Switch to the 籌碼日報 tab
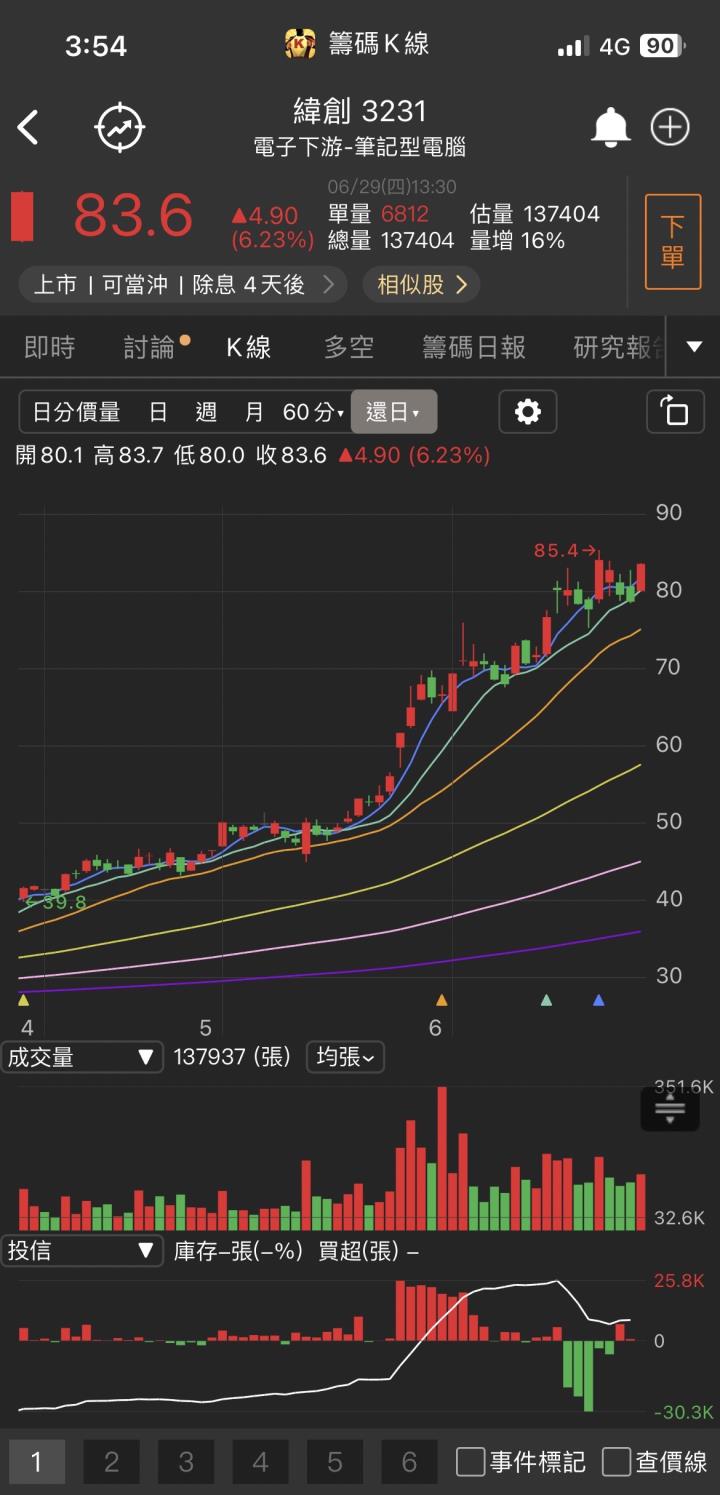This screenshot has width=720, height=1495. [473, 347]
